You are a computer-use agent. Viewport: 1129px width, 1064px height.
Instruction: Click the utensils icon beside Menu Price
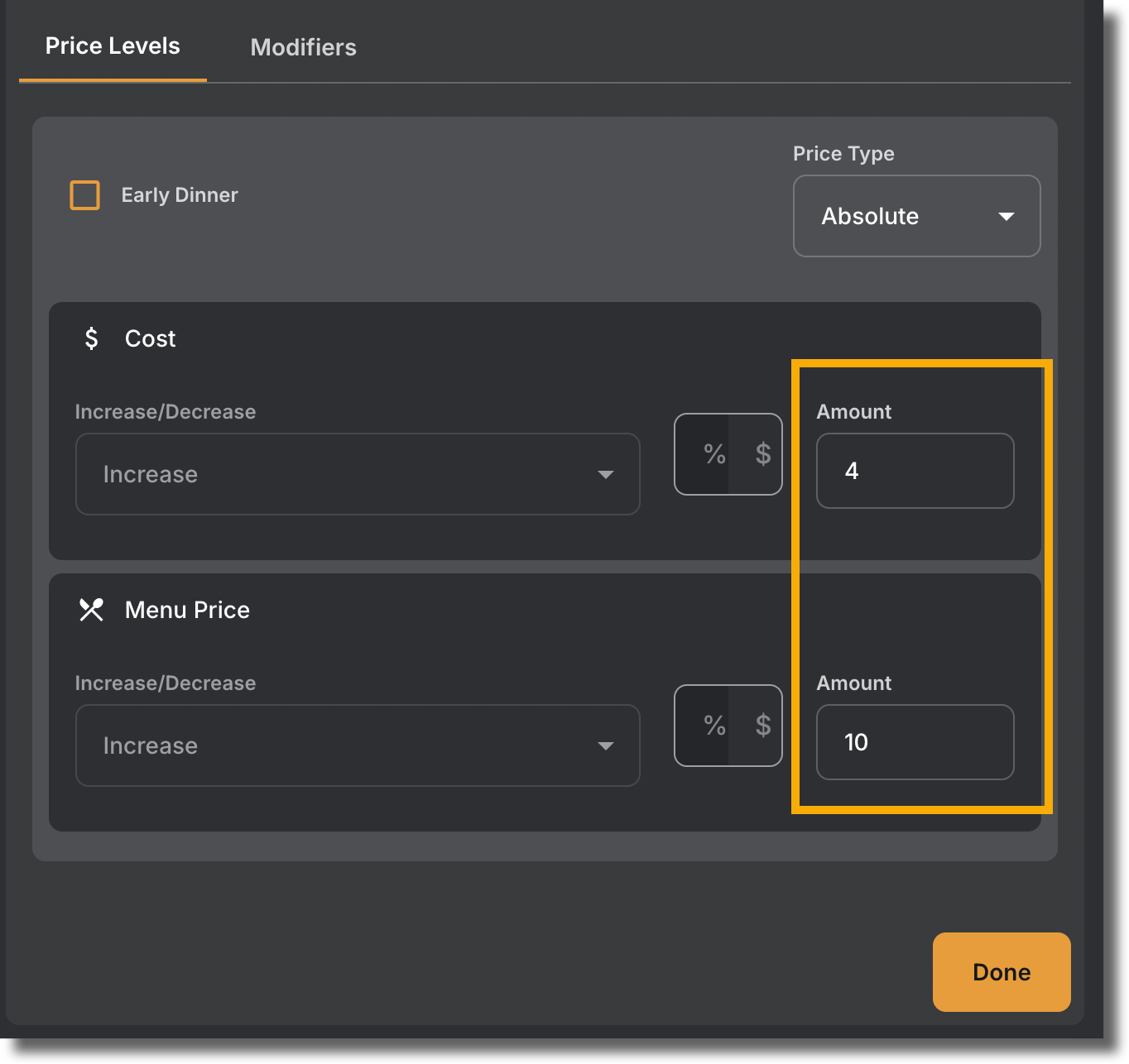pyautogui.click(x=91, y=610)
